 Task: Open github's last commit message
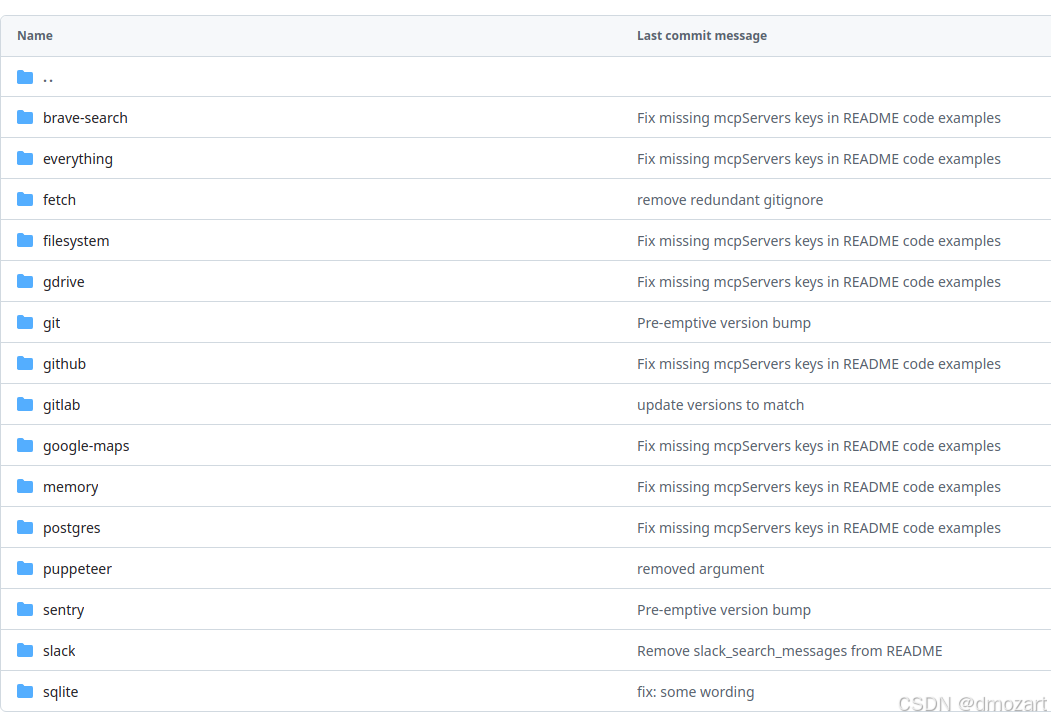(818, 365)
